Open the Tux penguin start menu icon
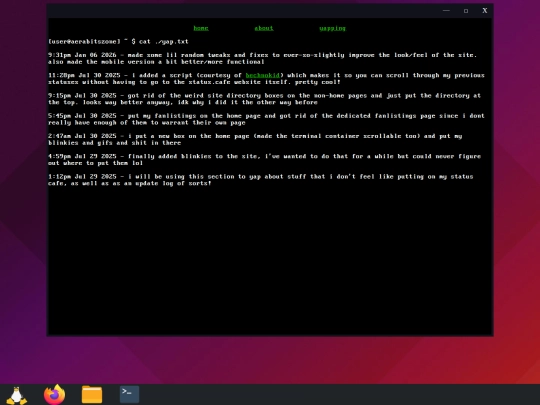This screenshot has height=405, width=540. pyautogui.click(x=17, y=395)
